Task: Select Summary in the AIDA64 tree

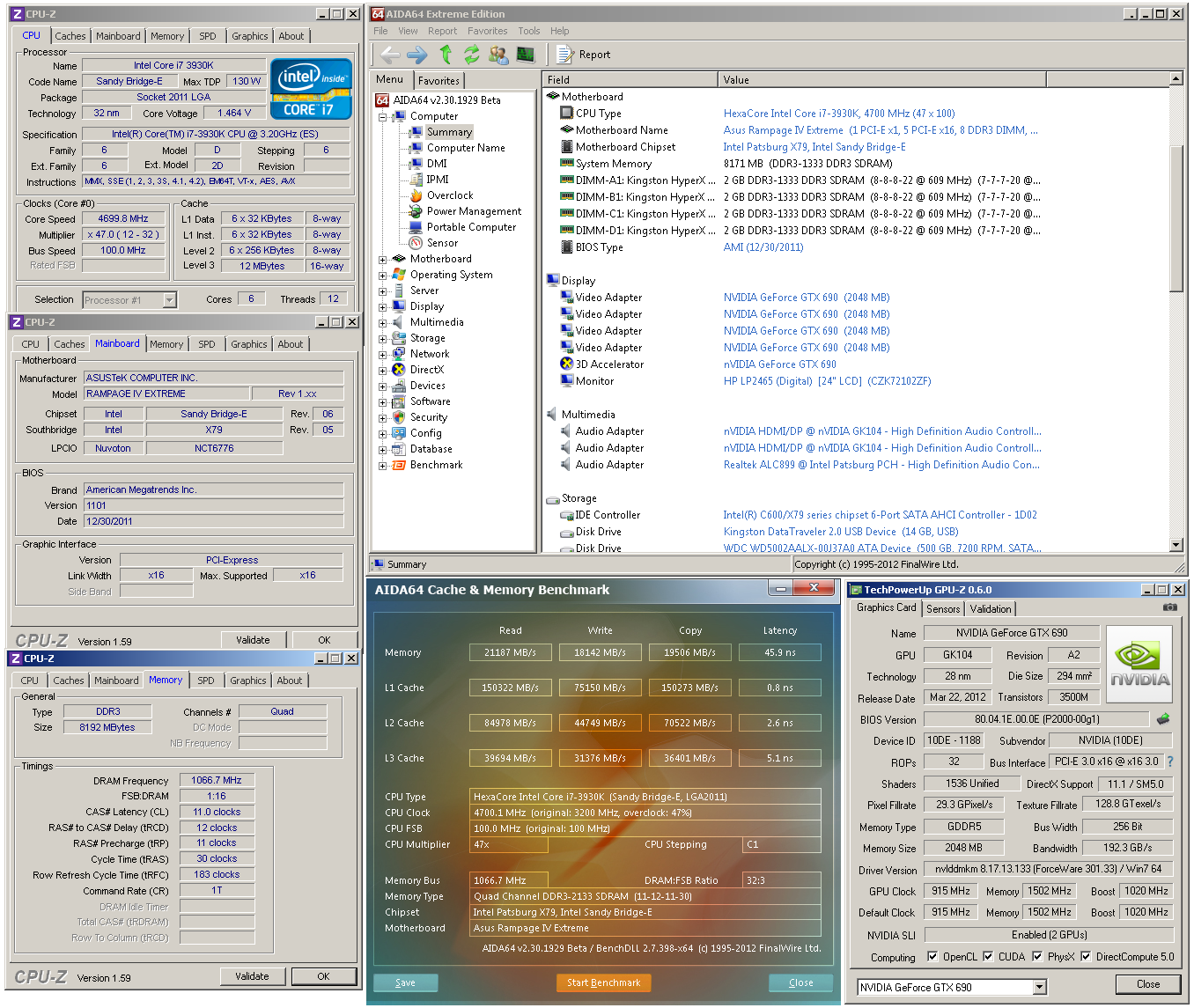Action: 449,132
